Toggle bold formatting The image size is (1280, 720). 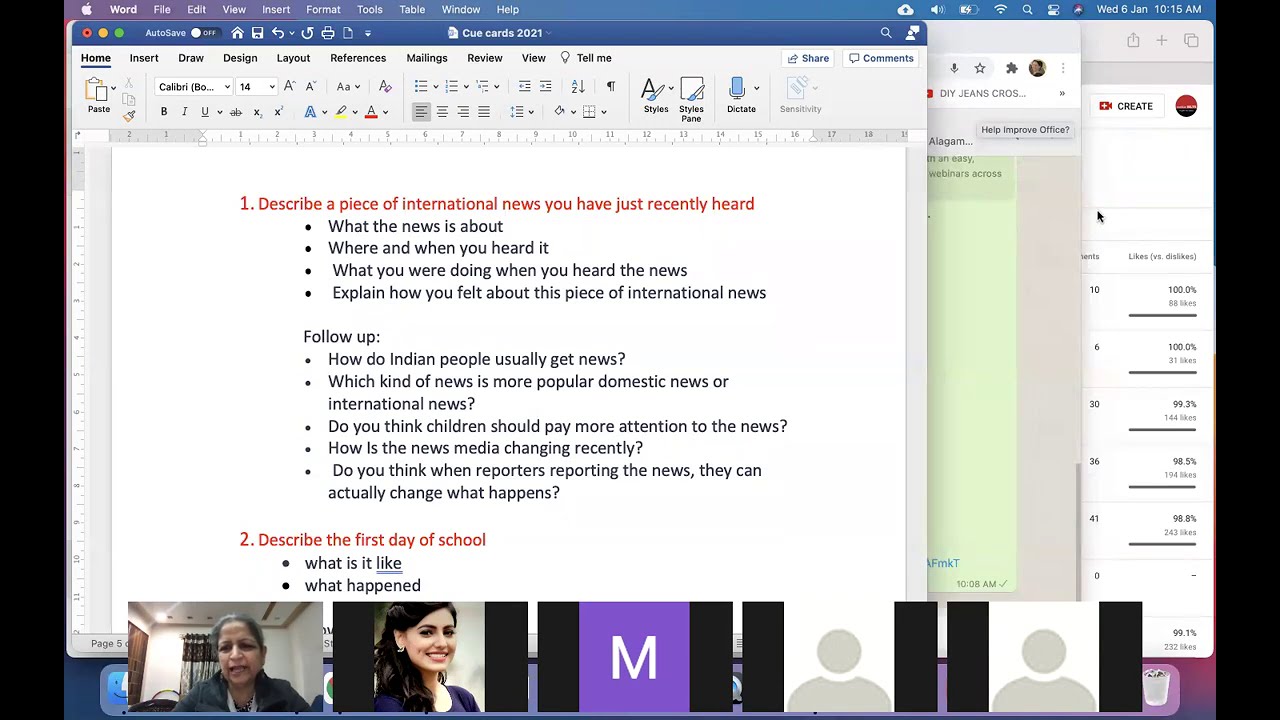164,112
